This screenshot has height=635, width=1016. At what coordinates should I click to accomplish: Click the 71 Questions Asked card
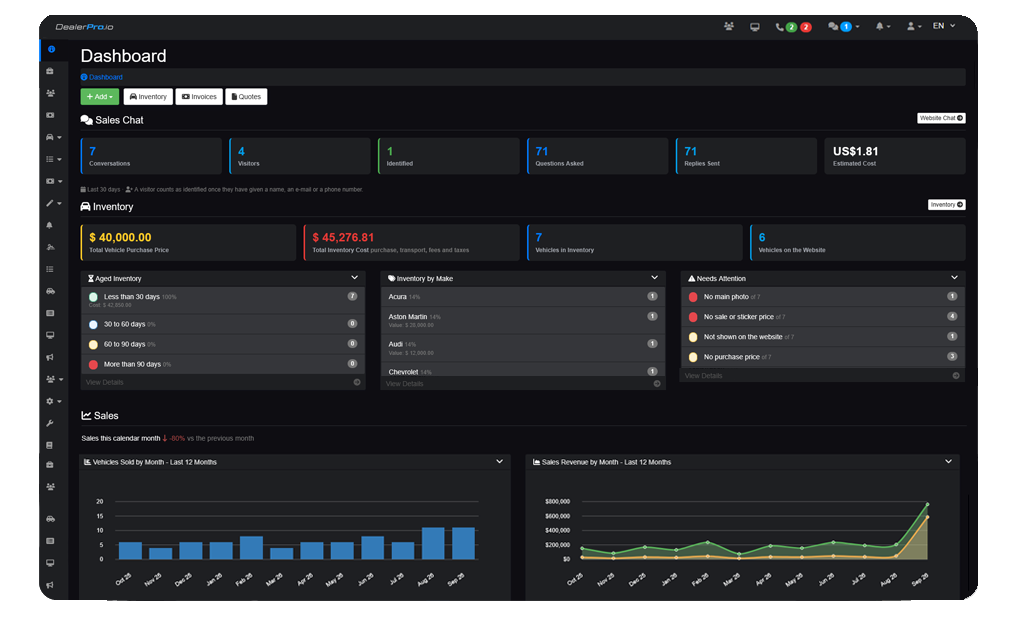[597, 156]
